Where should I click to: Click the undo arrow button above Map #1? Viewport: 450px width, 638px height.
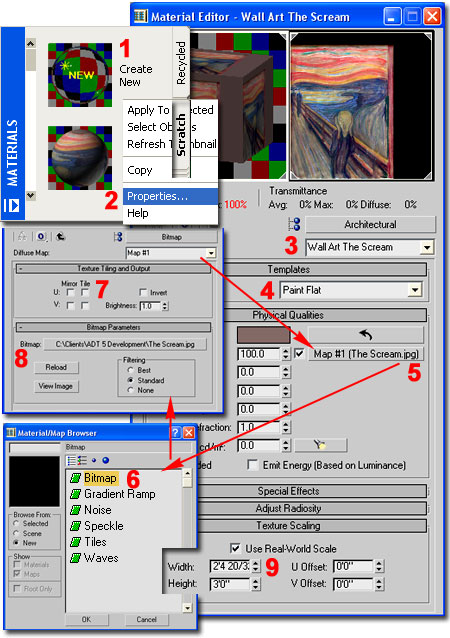[365, 335]
